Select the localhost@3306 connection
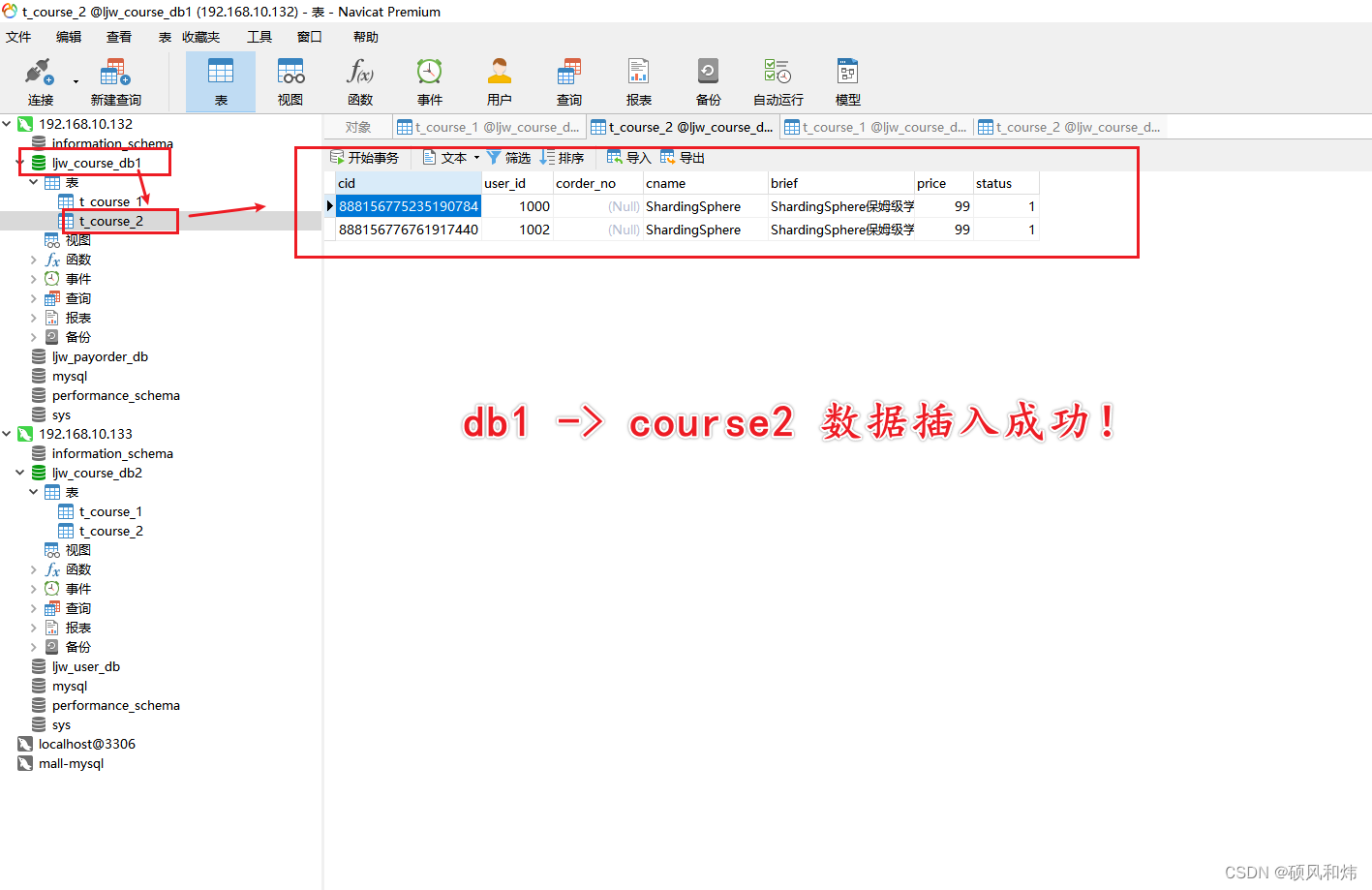Image resolution: width=1372 pixels, height=890 pixels. point(87,744)
